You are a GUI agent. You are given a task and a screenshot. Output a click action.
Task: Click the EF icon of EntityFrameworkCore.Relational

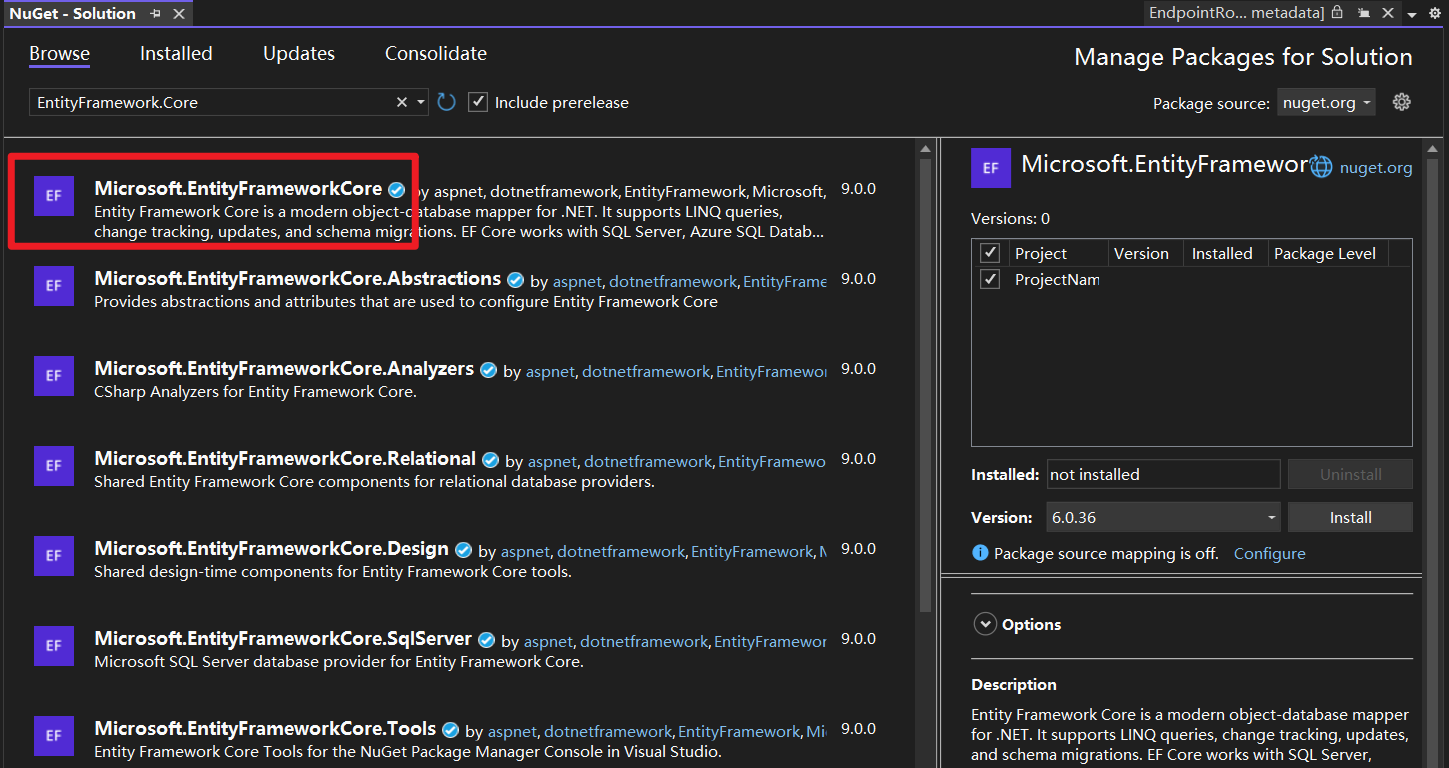click(x=54, y=466)
